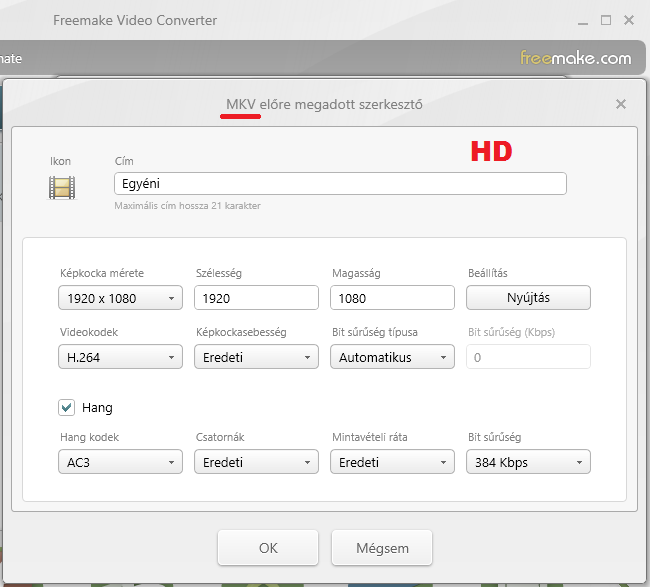This screenshot has height=587, width=650.
Task: Click the Cím label
Action: click(124, 161)
